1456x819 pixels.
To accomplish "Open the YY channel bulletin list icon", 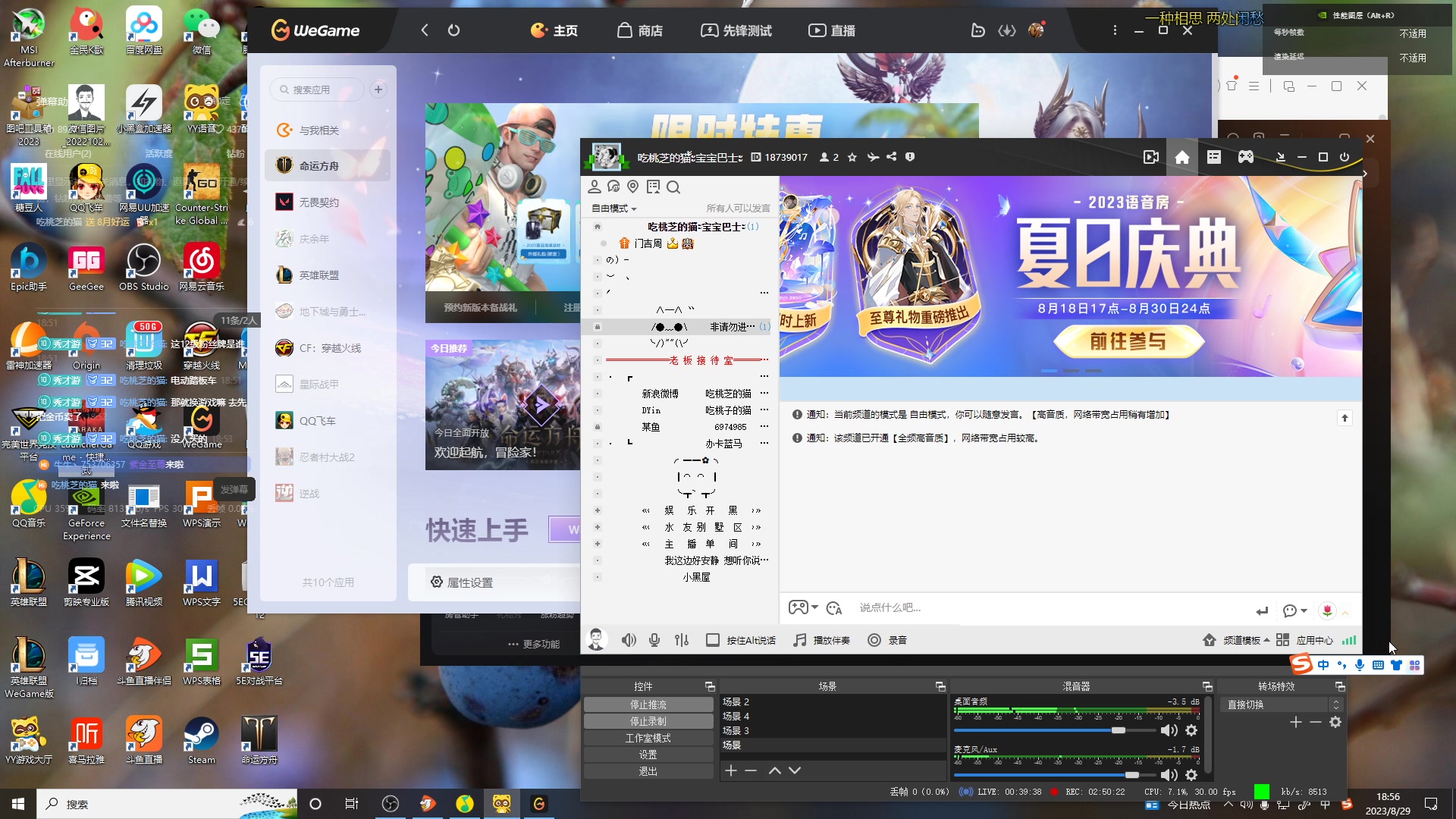I will coord(1213,157).
